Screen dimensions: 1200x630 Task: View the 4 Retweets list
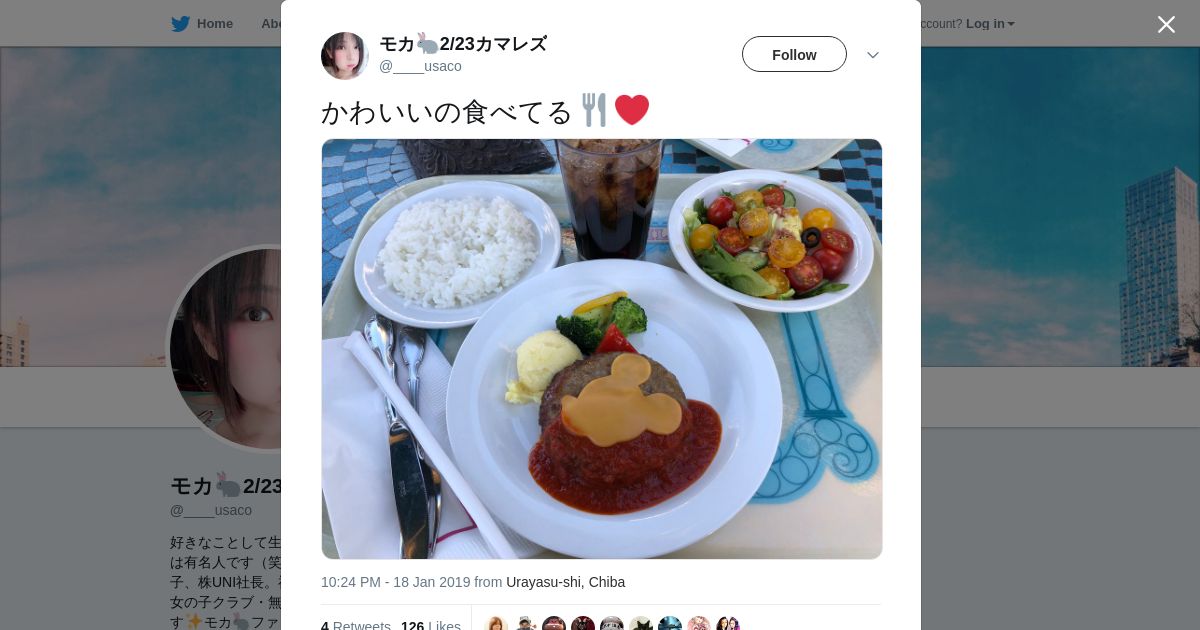[x=355, y=626]
